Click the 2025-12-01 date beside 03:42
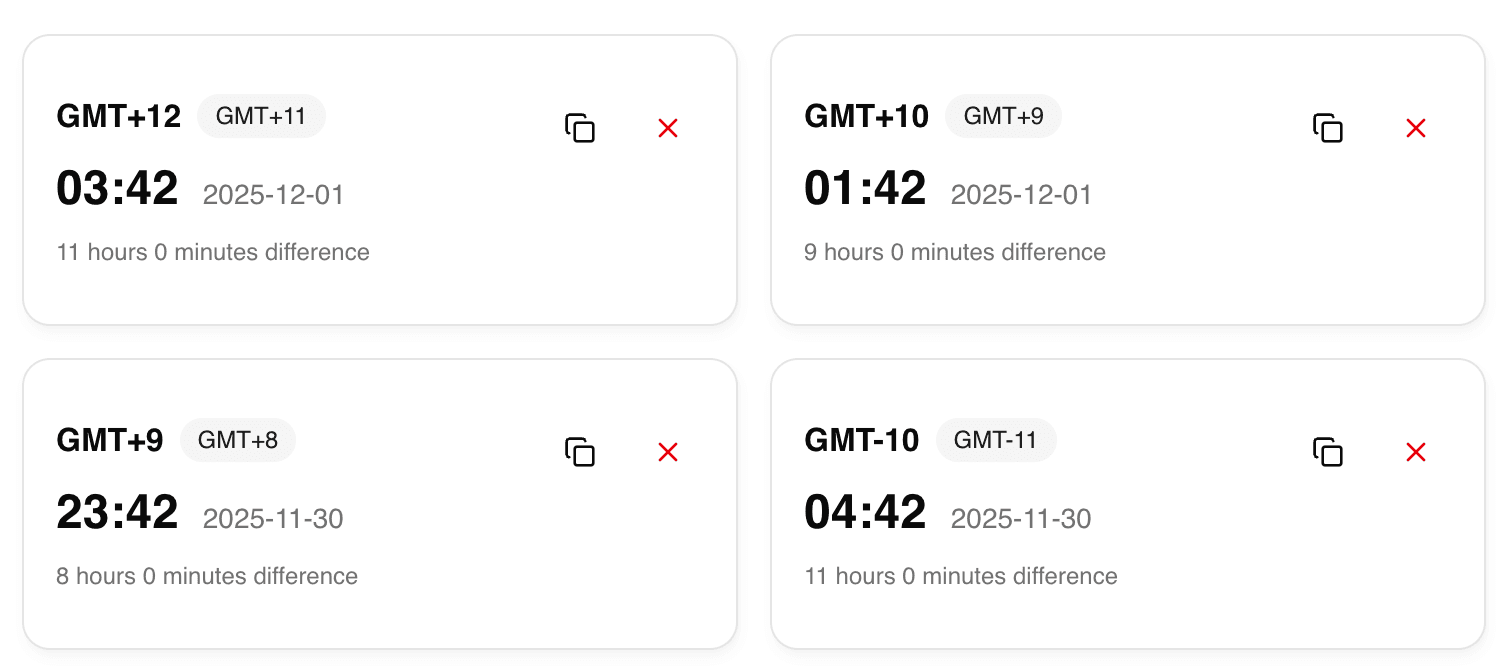 (x=273, y=195)
